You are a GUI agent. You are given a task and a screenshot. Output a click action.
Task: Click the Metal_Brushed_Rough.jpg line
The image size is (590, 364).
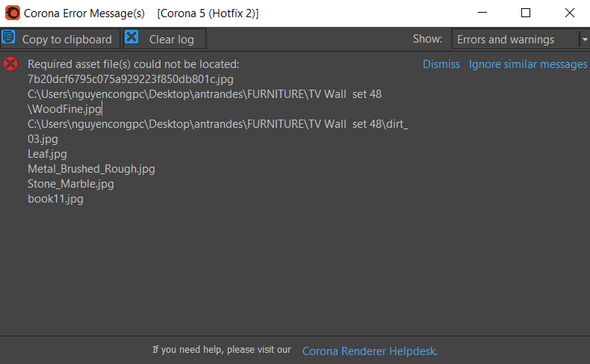91,169
